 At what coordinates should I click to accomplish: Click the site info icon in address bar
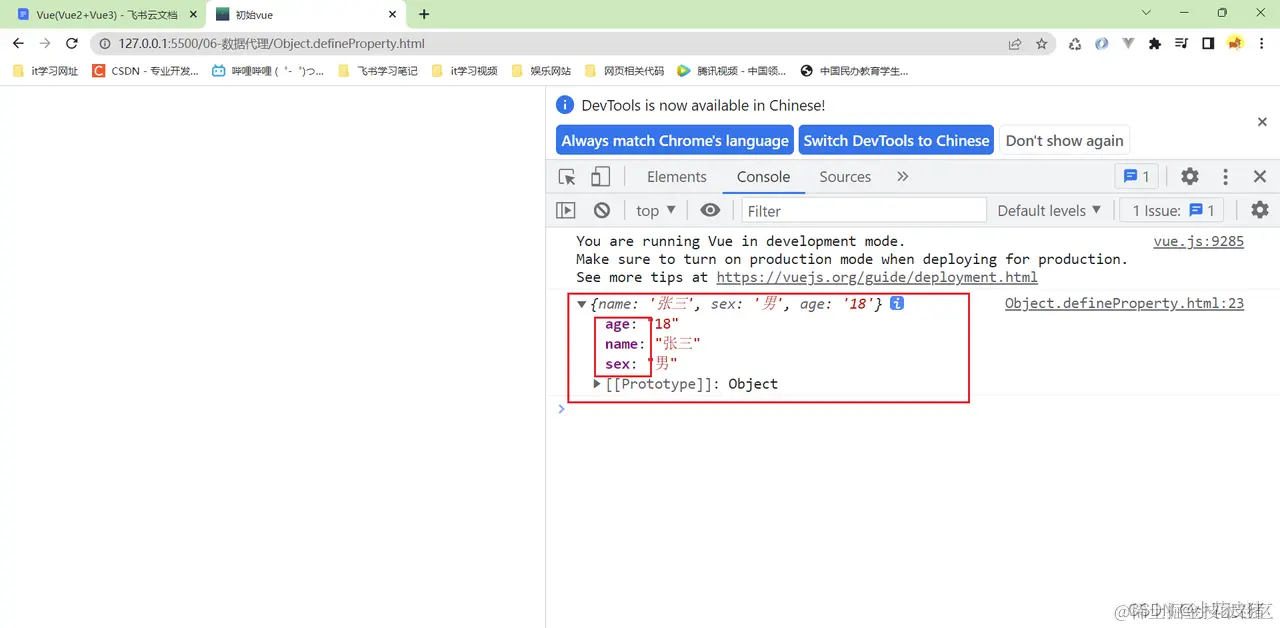coord(105,44)
